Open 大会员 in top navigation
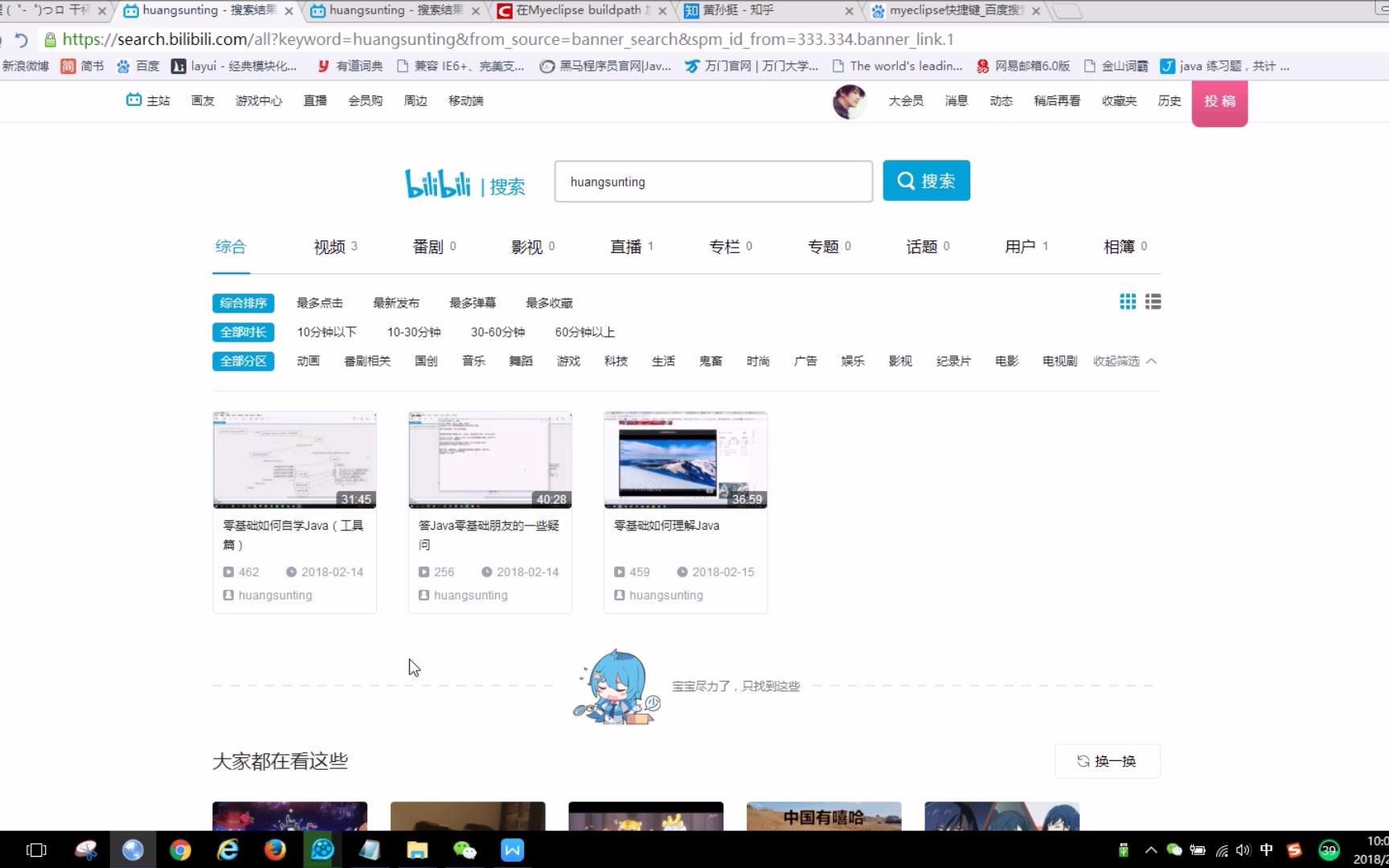Viewport: 1389px width, 868px height. point(906,100)
